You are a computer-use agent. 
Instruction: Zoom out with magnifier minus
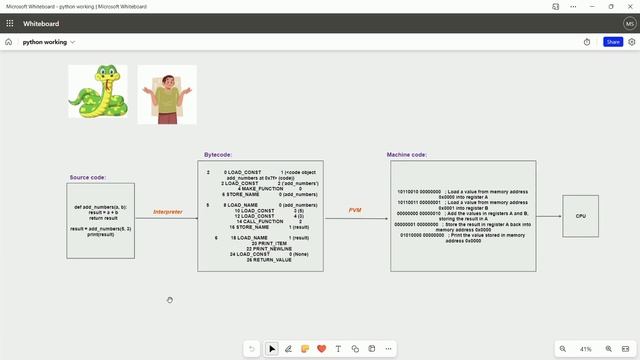pos(563,349)
